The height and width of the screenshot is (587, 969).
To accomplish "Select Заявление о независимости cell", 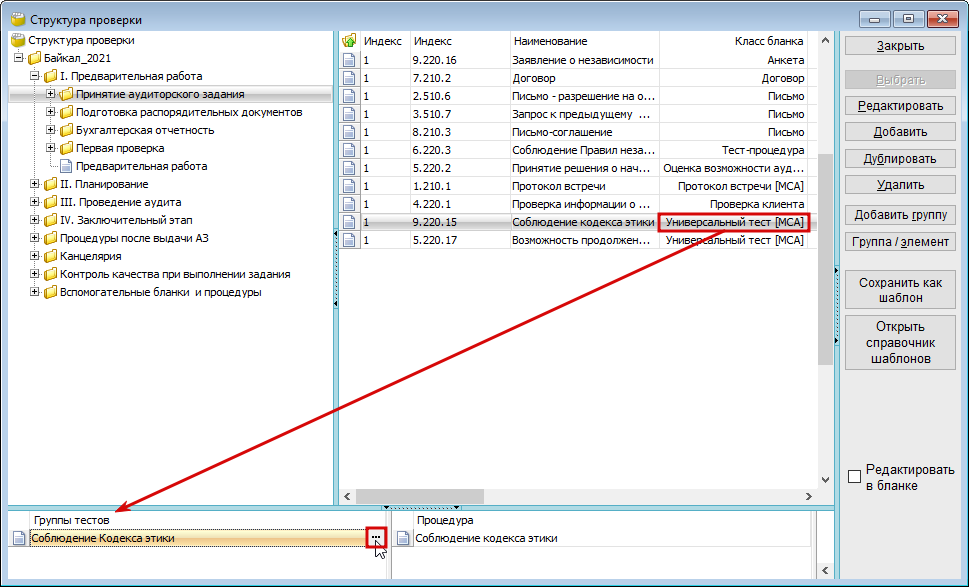I will (583, 60).
